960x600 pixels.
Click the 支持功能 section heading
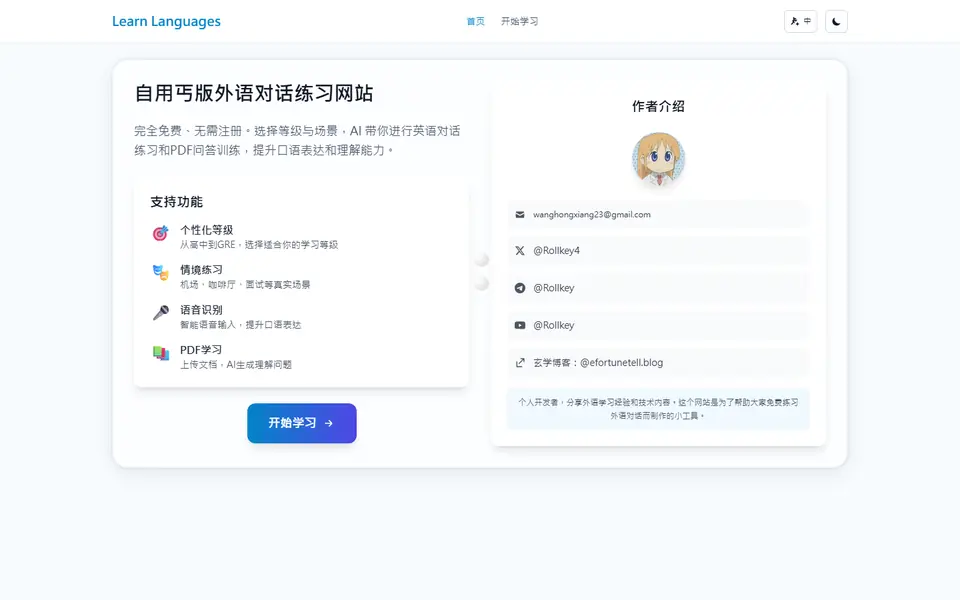176,202
